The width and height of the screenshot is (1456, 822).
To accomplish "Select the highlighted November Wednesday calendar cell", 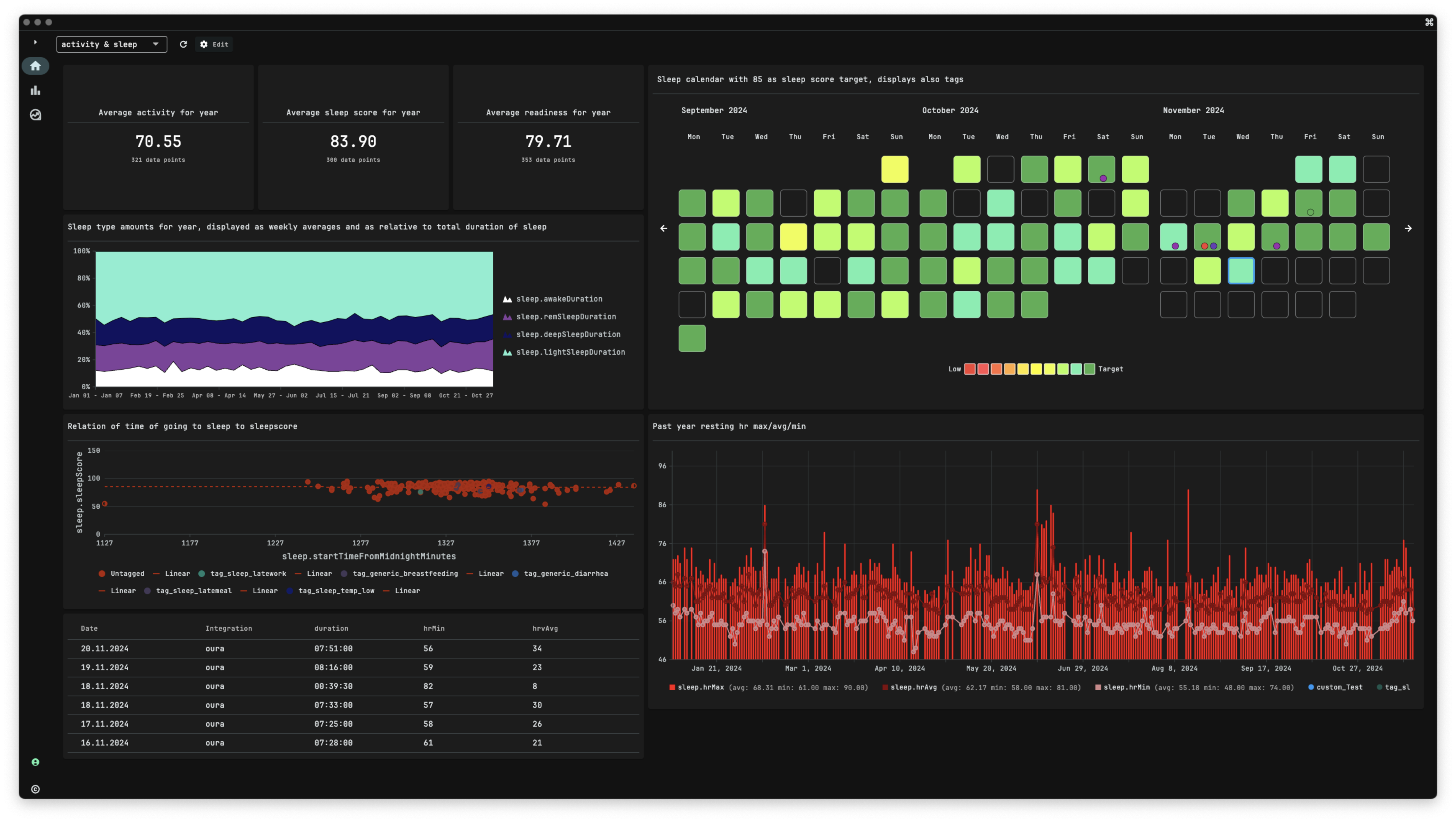I will click(x=1241, y=271).
